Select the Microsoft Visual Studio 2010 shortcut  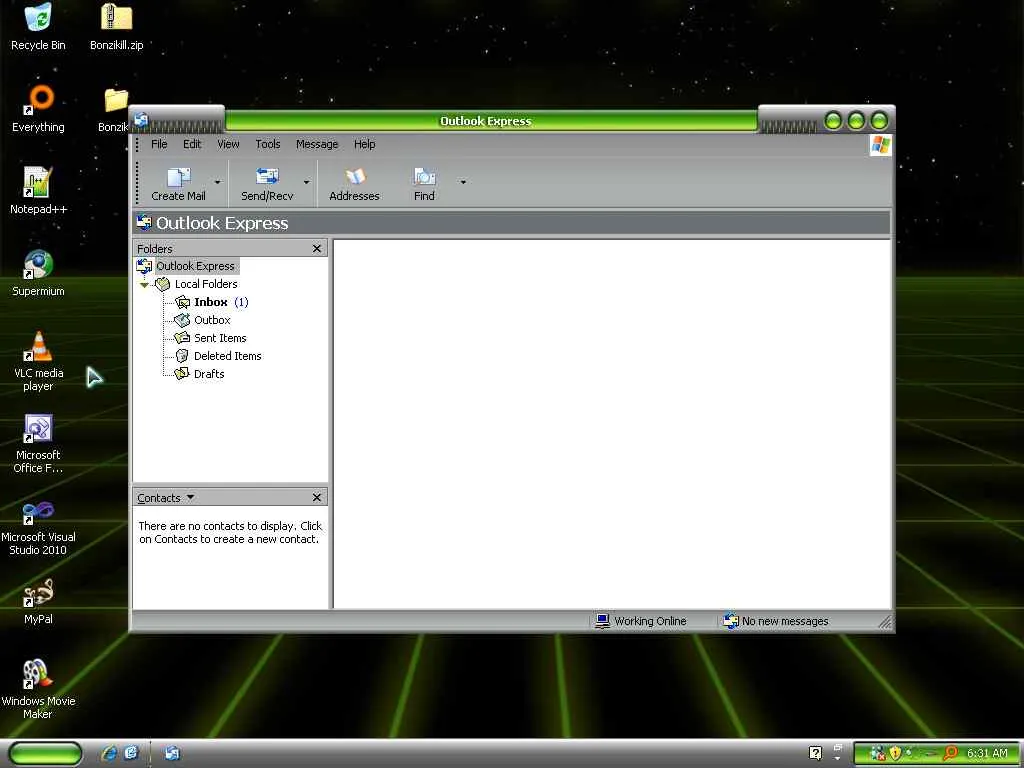click(38, 526)
